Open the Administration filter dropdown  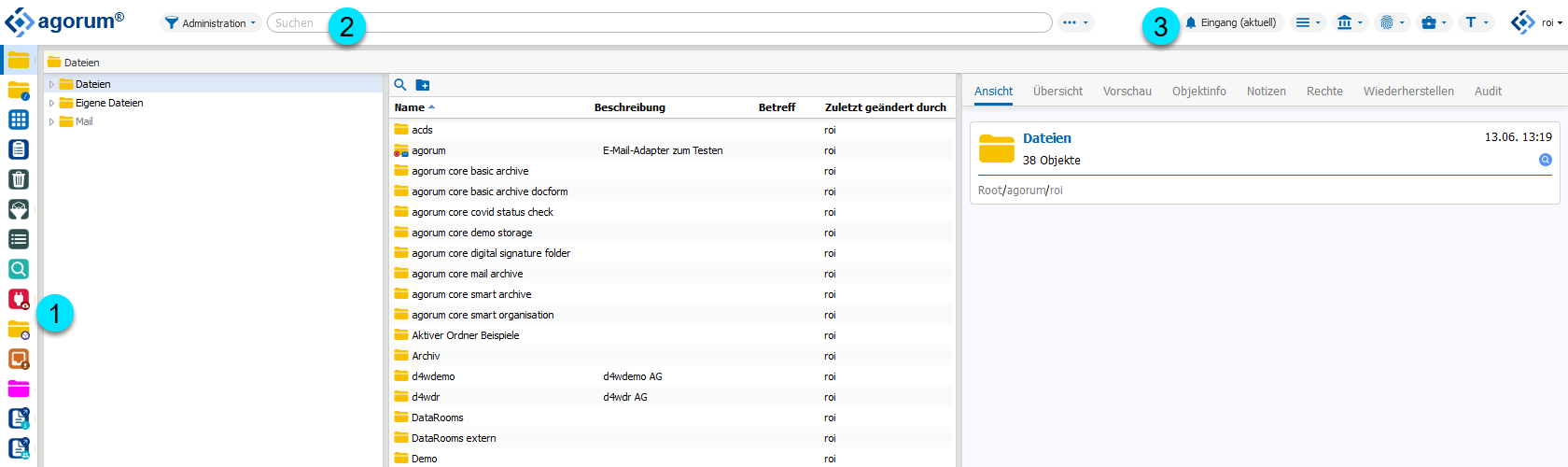coord(212,23)
